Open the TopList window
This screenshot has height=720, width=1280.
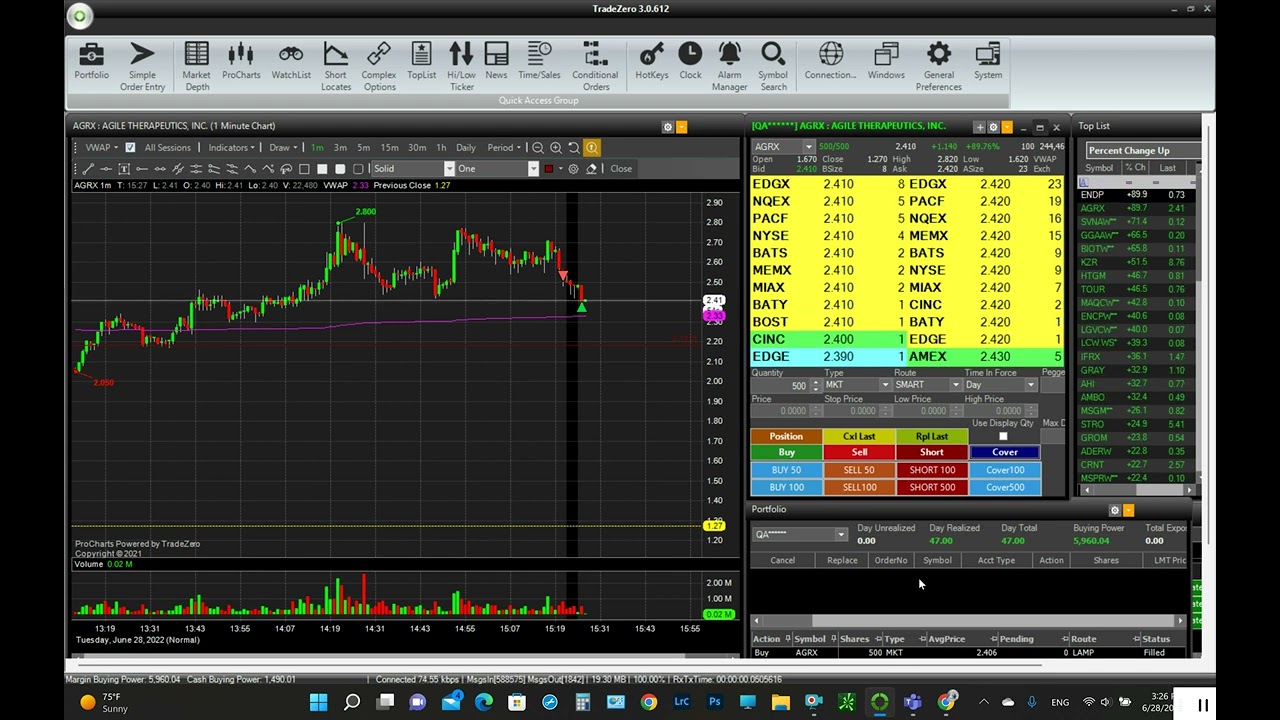421,62
